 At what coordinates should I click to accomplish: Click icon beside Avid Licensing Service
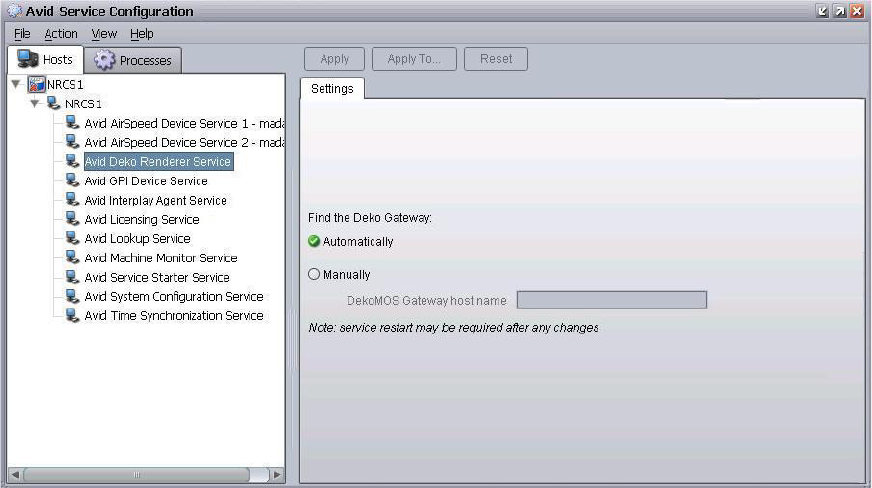pos(72,219)
